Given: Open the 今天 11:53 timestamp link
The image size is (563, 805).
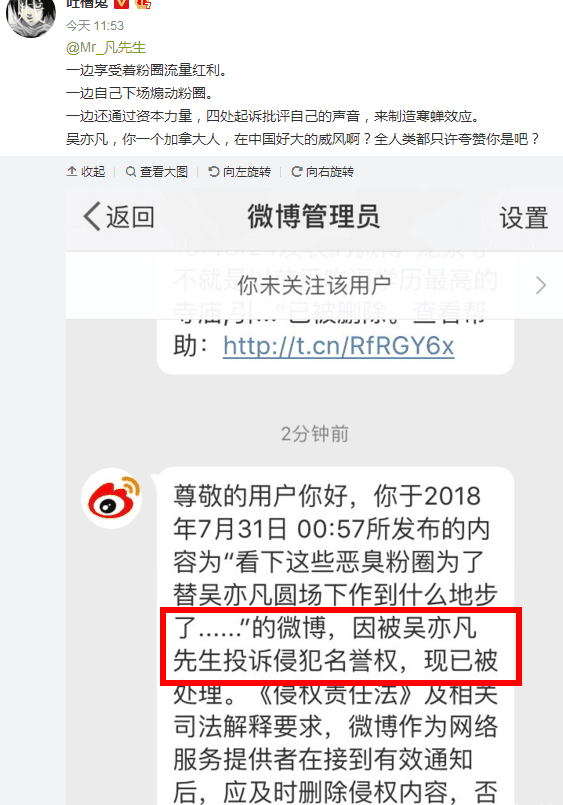Looking at the screenshot, I should pyautogui.click(x=95, y=26).
